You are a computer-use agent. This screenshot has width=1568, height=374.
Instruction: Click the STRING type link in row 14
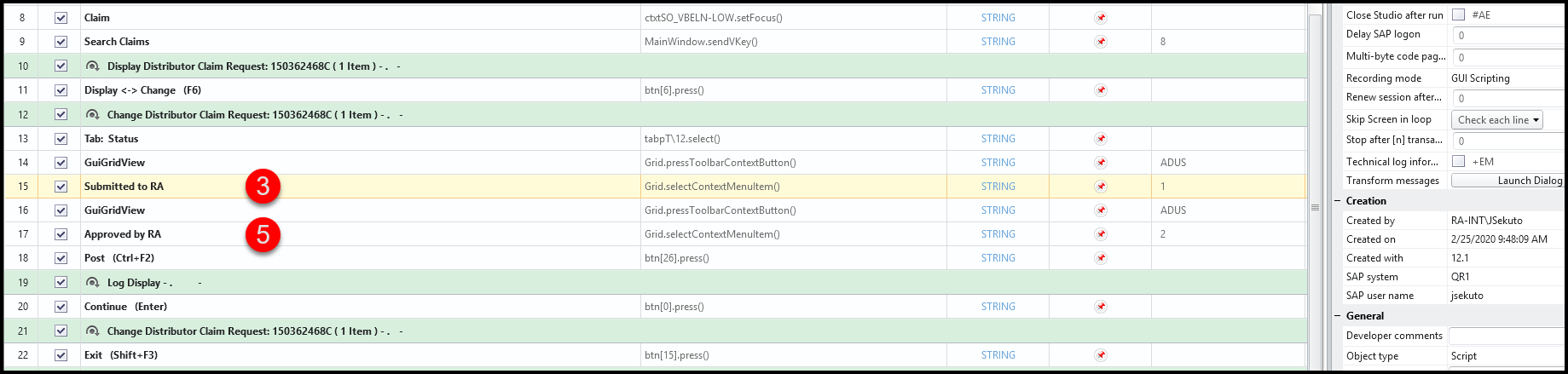(x=998, y=163)
